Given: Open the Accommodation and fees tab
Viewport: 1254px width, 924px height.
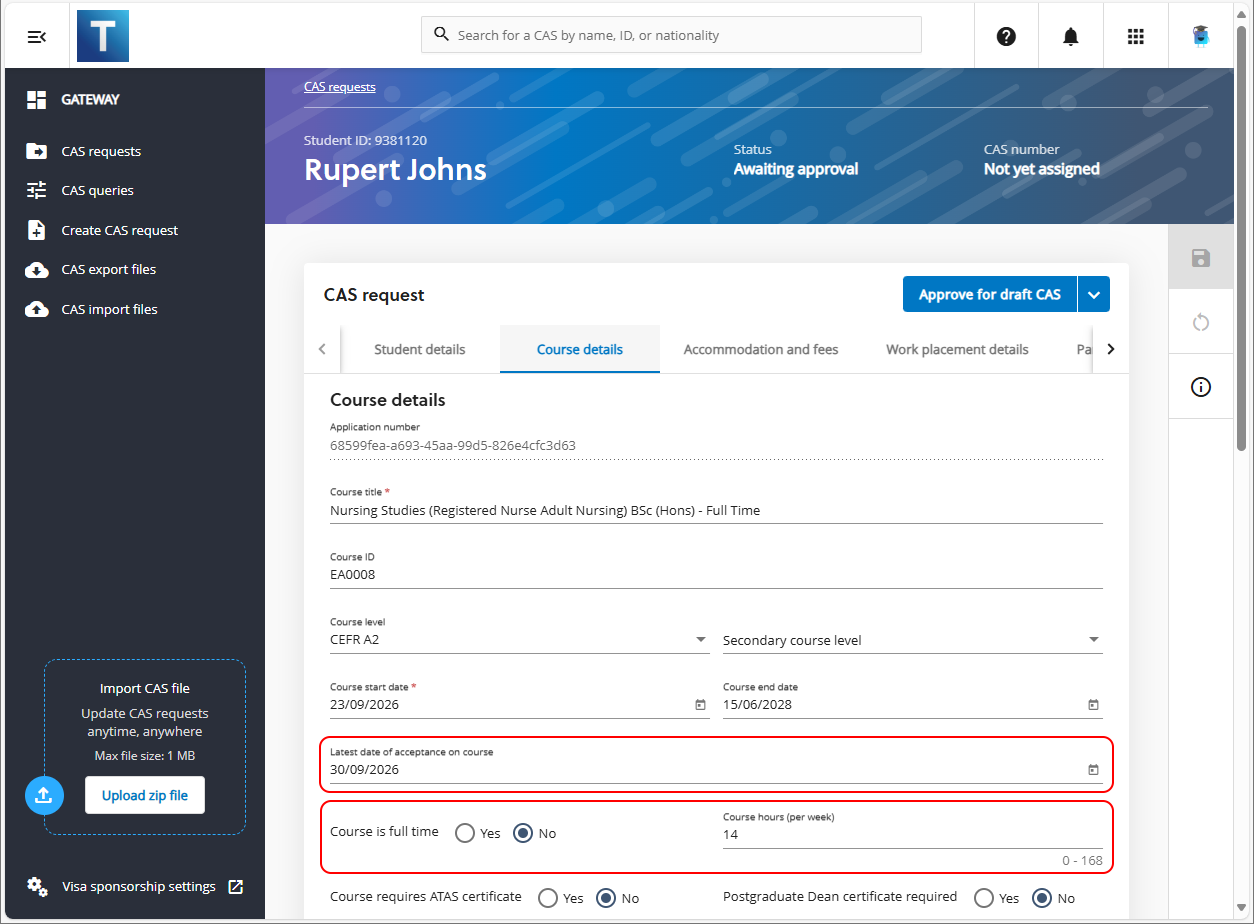Looking at the screenshot, I should (760, 350).
